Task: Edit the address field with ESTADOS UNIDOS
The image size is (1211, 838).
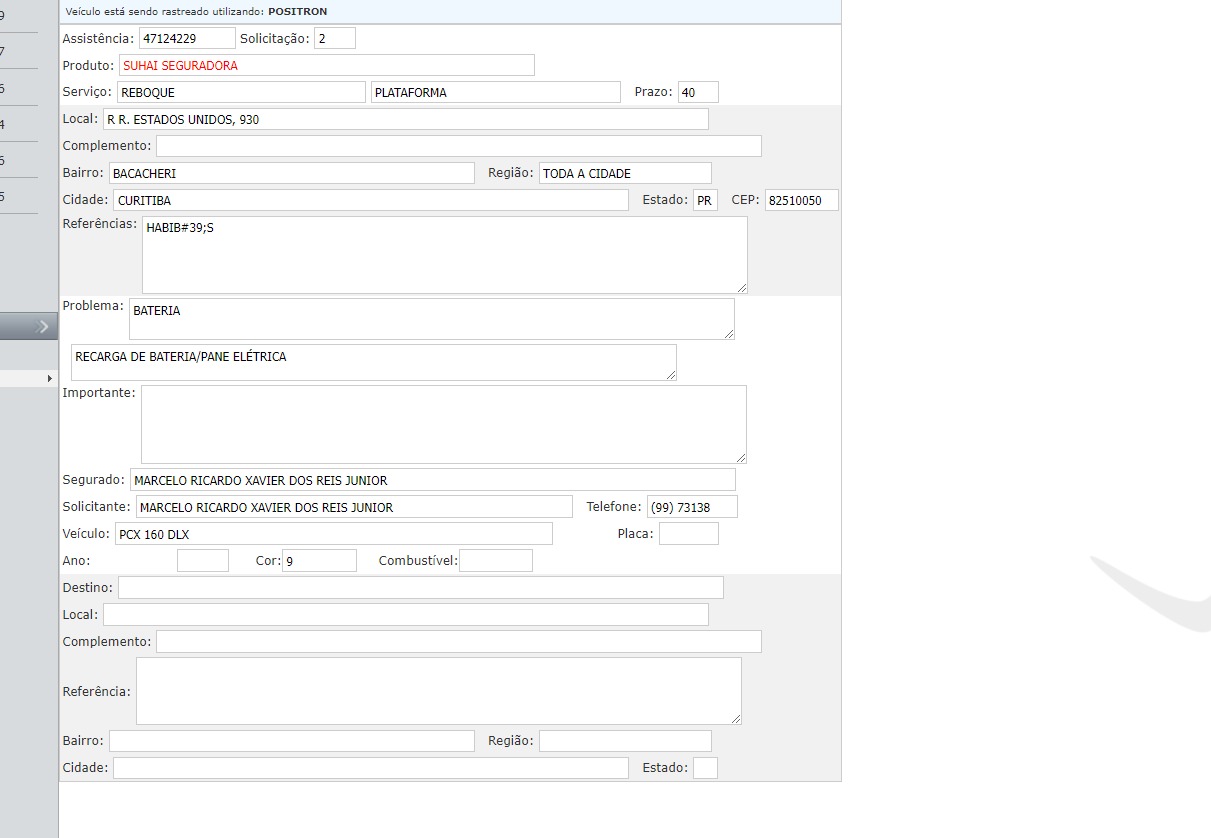Action: [x=405, y=120]
